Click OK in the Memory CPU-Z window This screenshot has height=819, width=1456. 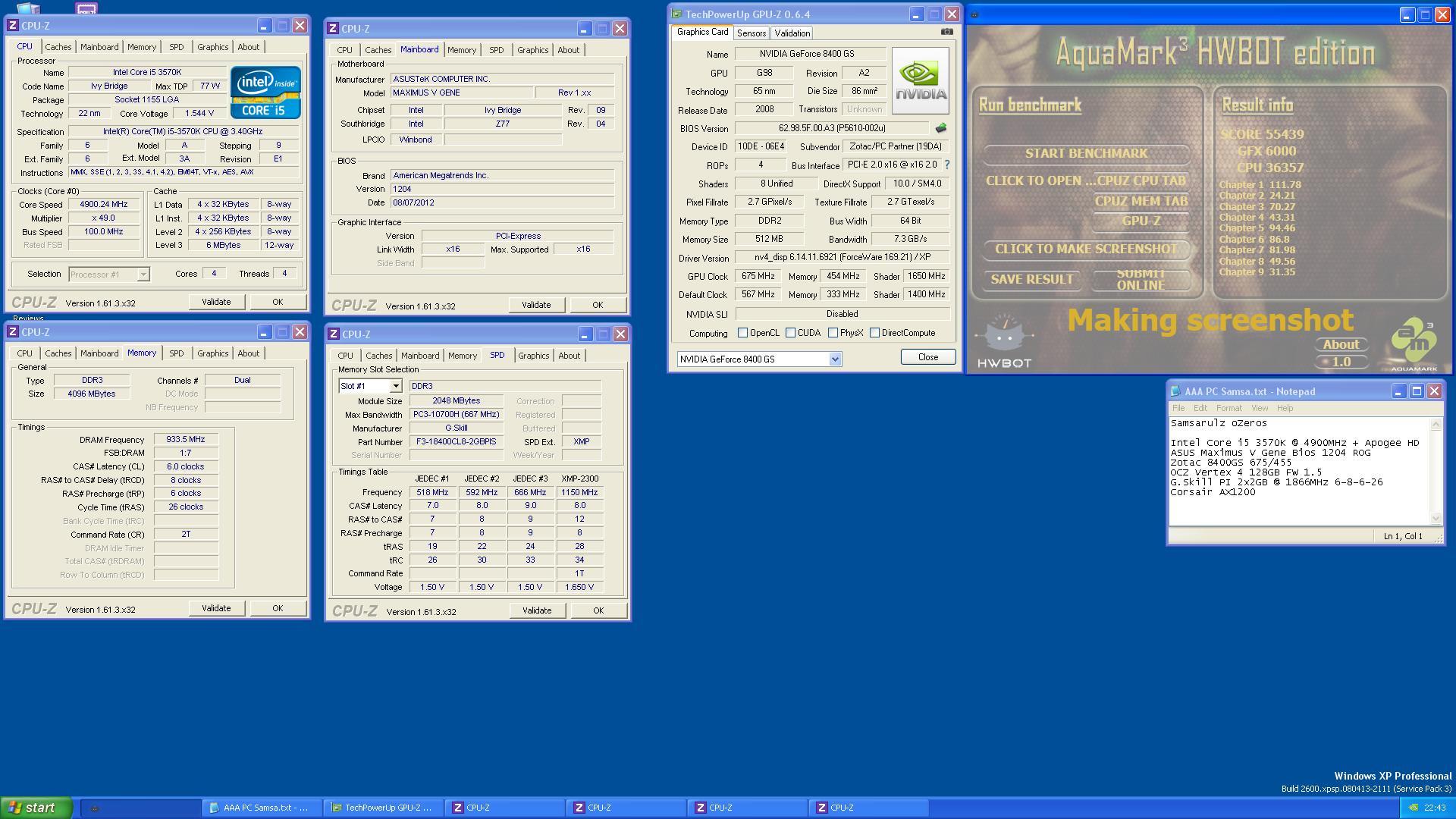pyautogui.click(x=278, y=608)
